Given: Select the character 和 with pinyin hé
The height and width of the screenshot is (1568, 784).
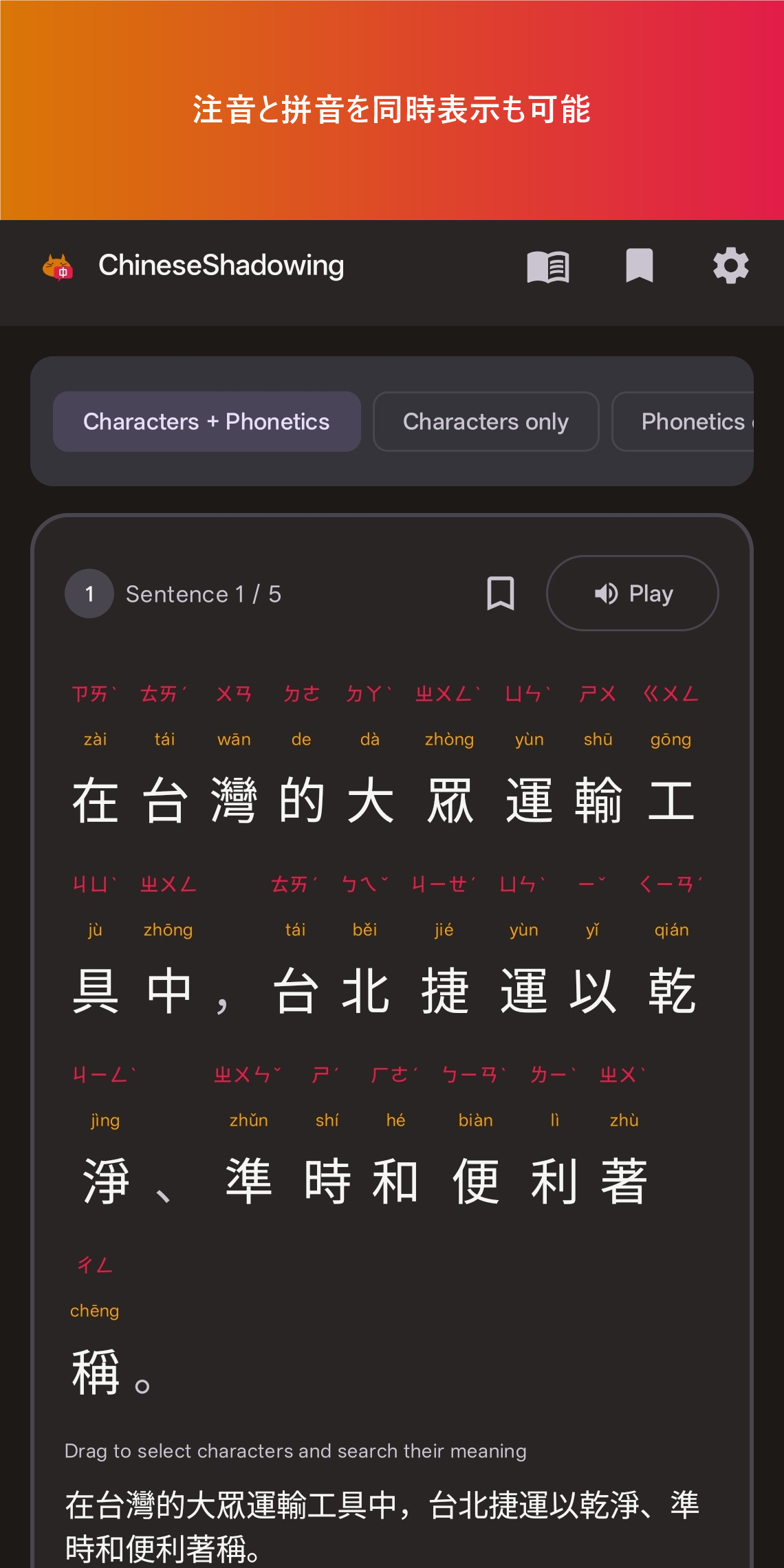Looking at the screenshot, I should (396, 1182).
